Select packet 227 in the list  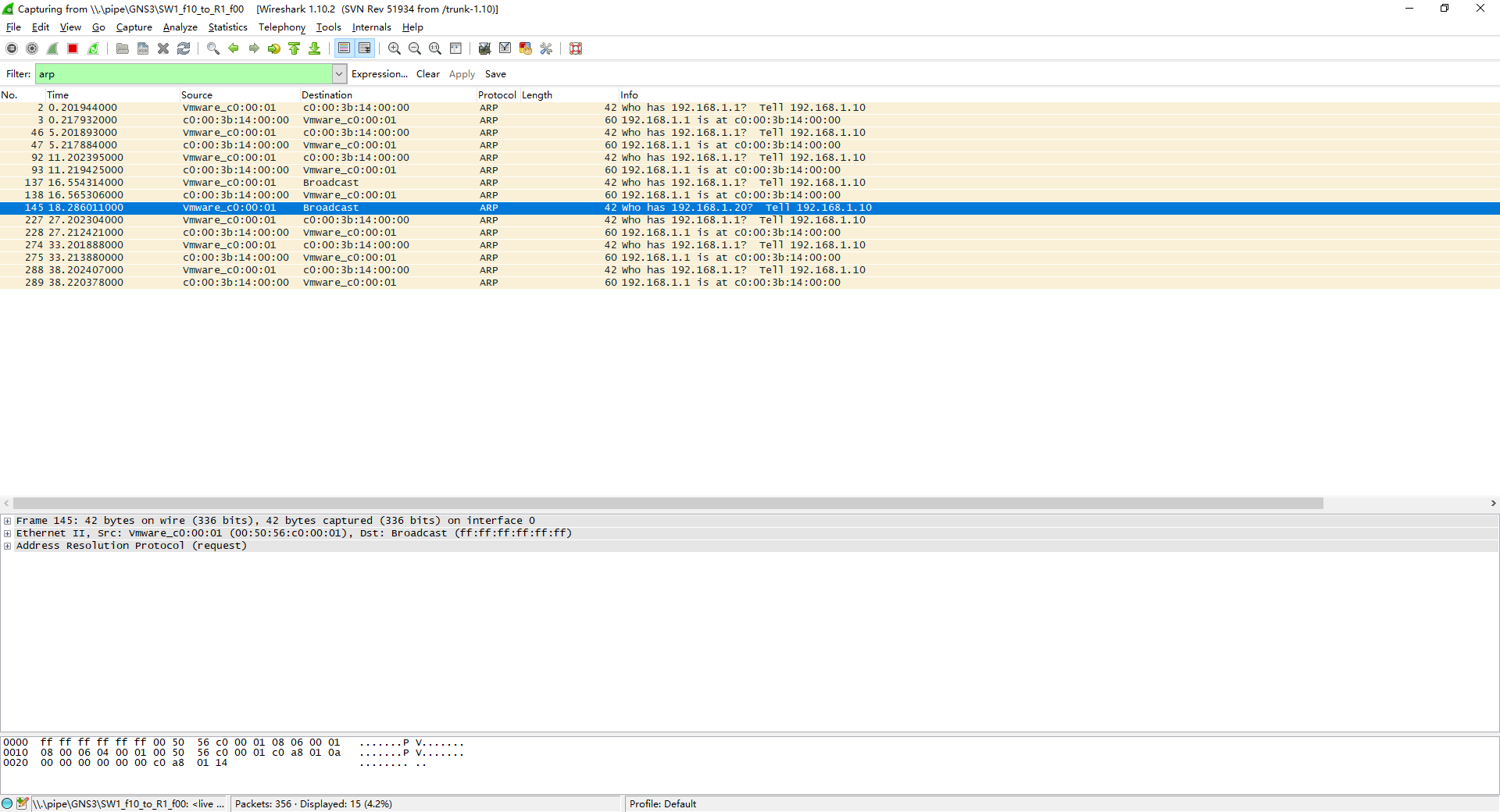point(750,220)
